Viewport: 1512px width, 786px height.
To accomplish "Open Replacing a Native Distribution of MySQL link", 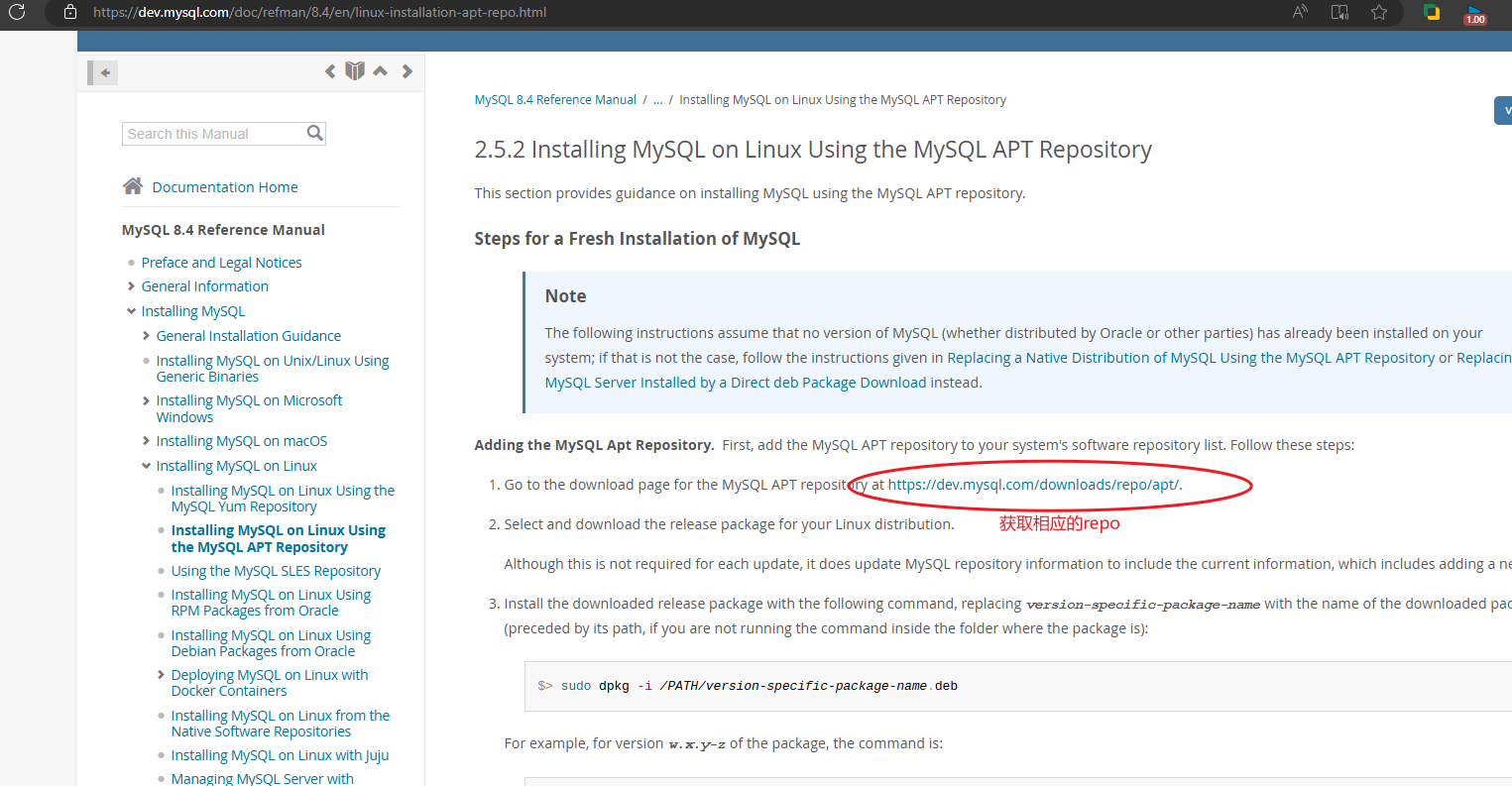I will click(x=1191, y=358).
